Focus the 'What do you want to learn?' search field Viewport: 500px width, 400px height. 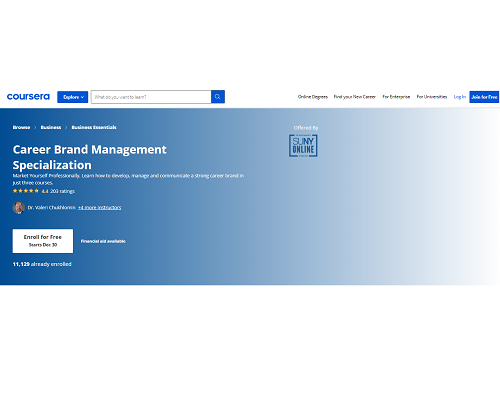(x=151, y=97)
